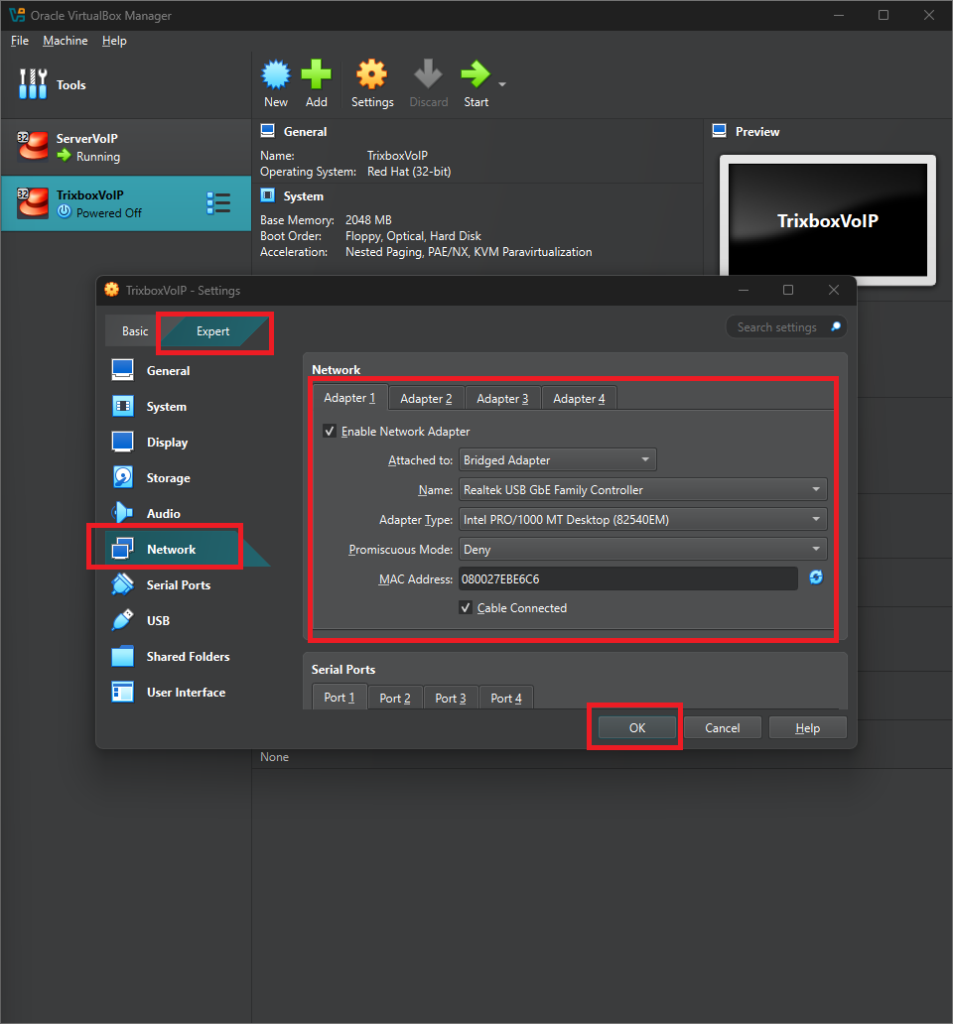The height and width of the screenshot is (1024, 953).
Task: Select the Port 1 serial tab
Action: 340,697
